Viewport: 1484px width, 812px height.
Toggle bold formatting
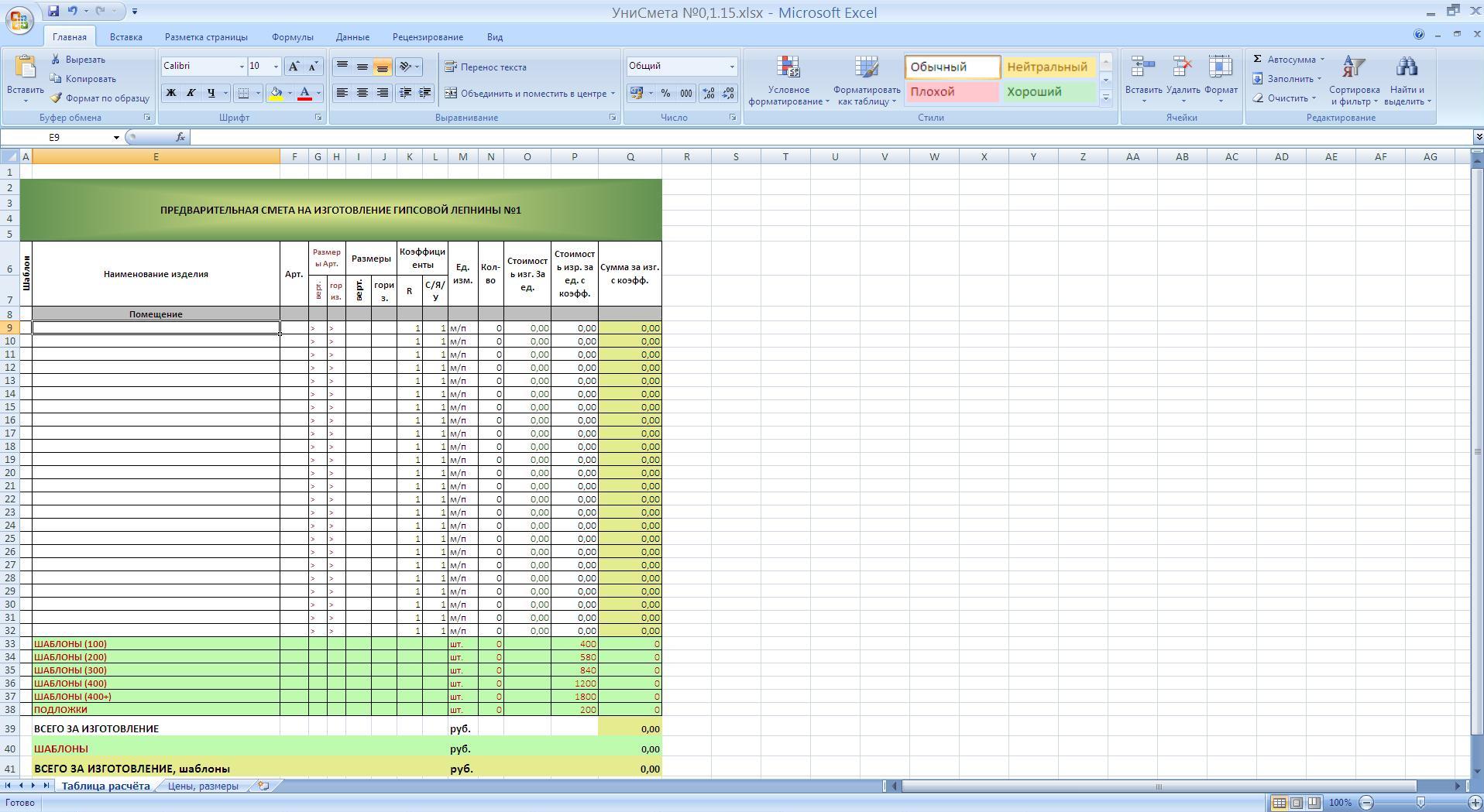click(171, 94)
